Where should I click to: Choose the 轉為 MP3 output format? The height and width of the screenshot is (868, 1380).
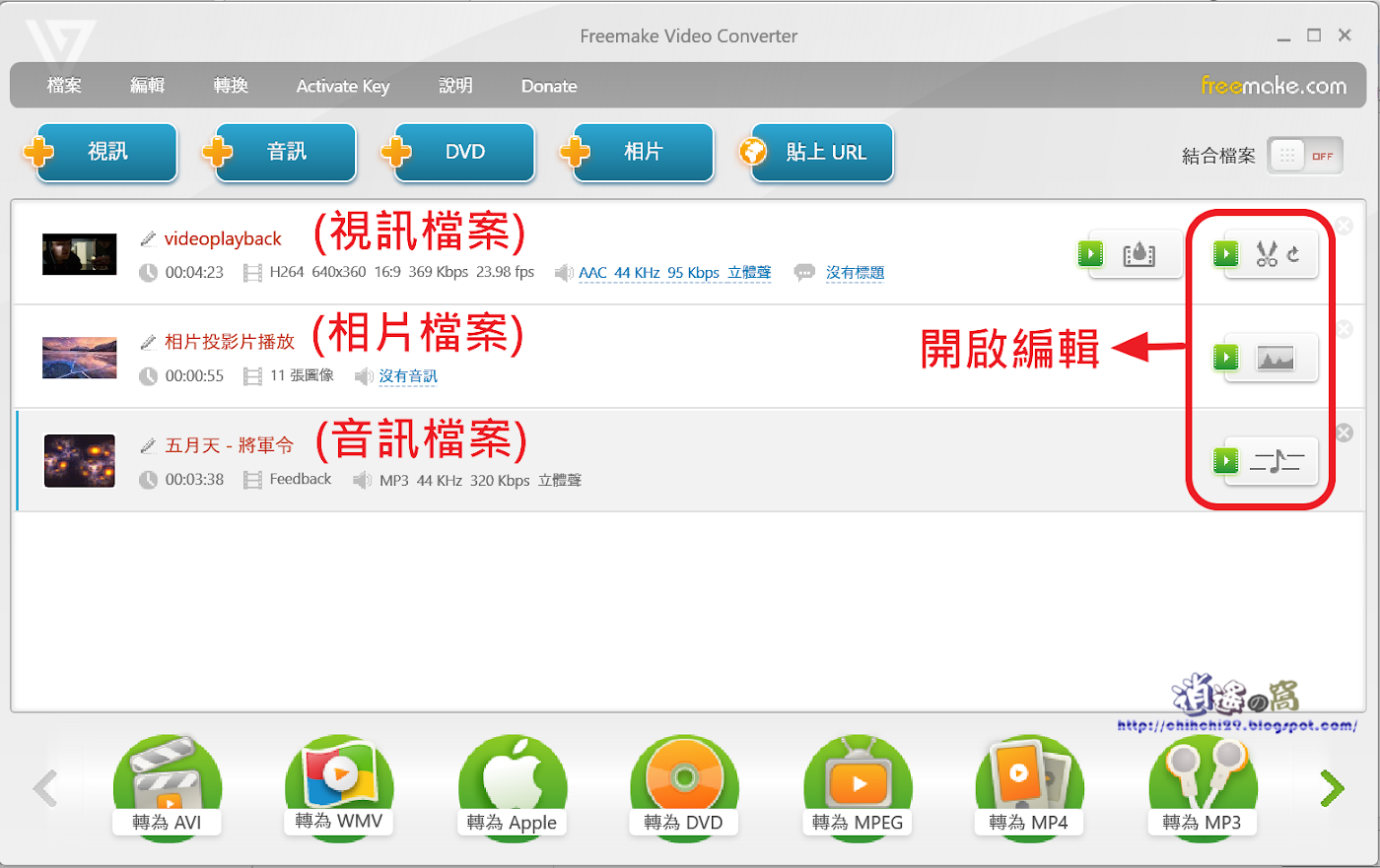click(x=1203, y=788)
